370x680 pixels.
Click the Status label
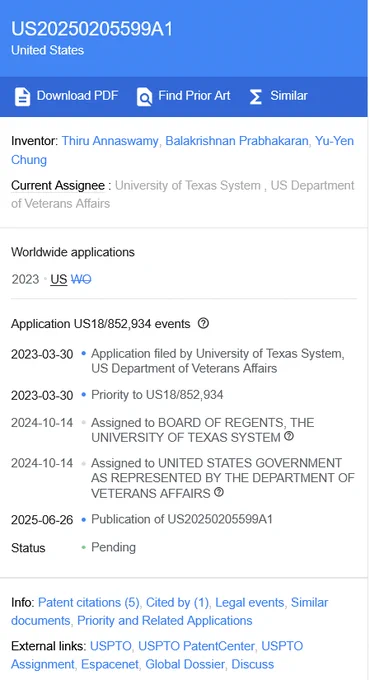[28, 548]
